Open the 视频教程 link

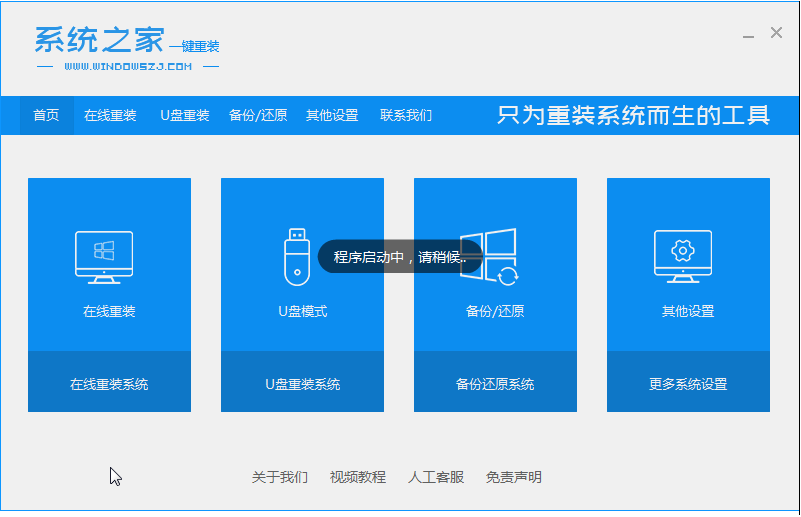[x=358, y=477]
